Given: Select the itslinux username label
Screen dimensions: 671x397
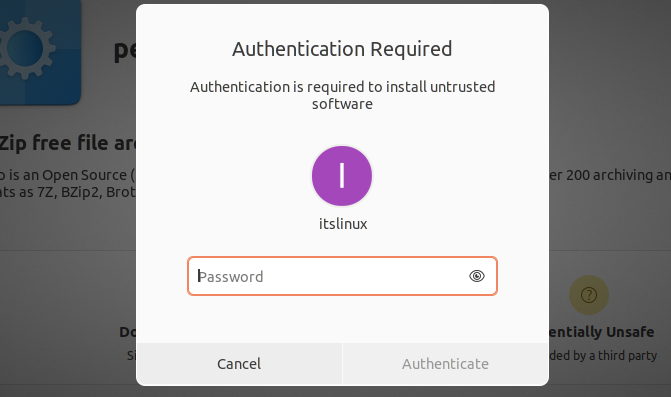Looking at the screenshot, I should 343,224.
